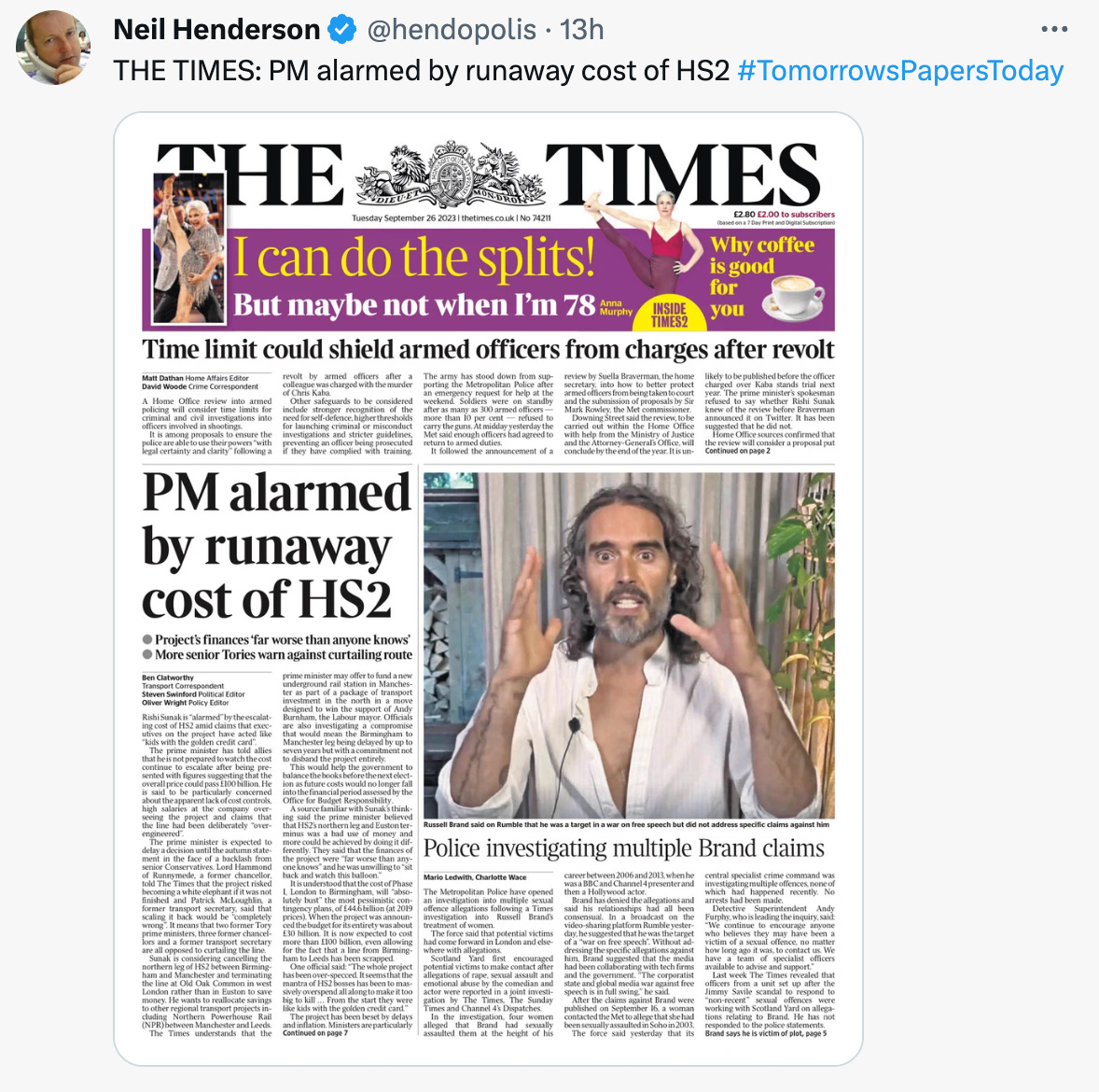
Task: Click the blue verified checkmark badge
Action: (x=342, y=30)
